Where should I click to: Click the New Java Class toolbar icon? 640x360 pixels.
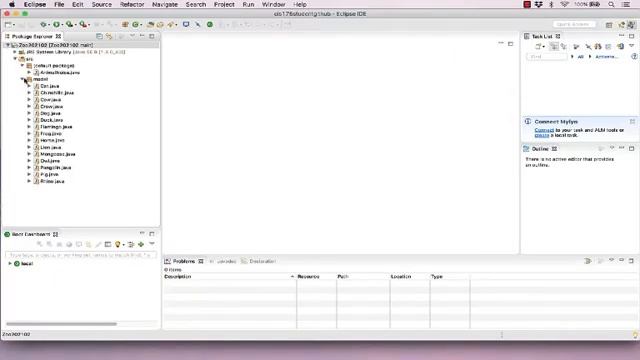click(136, 24)
